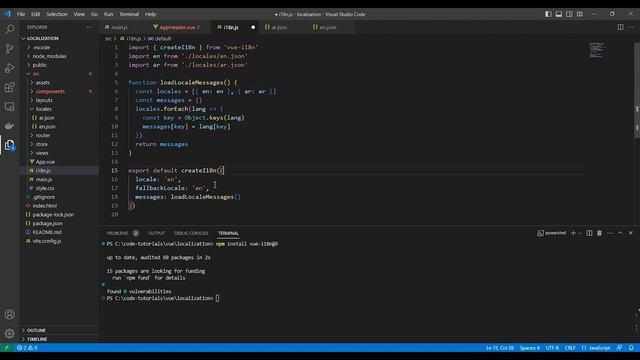Open the Terminal menu
640x360 pixels.
(x=129, y=14)
